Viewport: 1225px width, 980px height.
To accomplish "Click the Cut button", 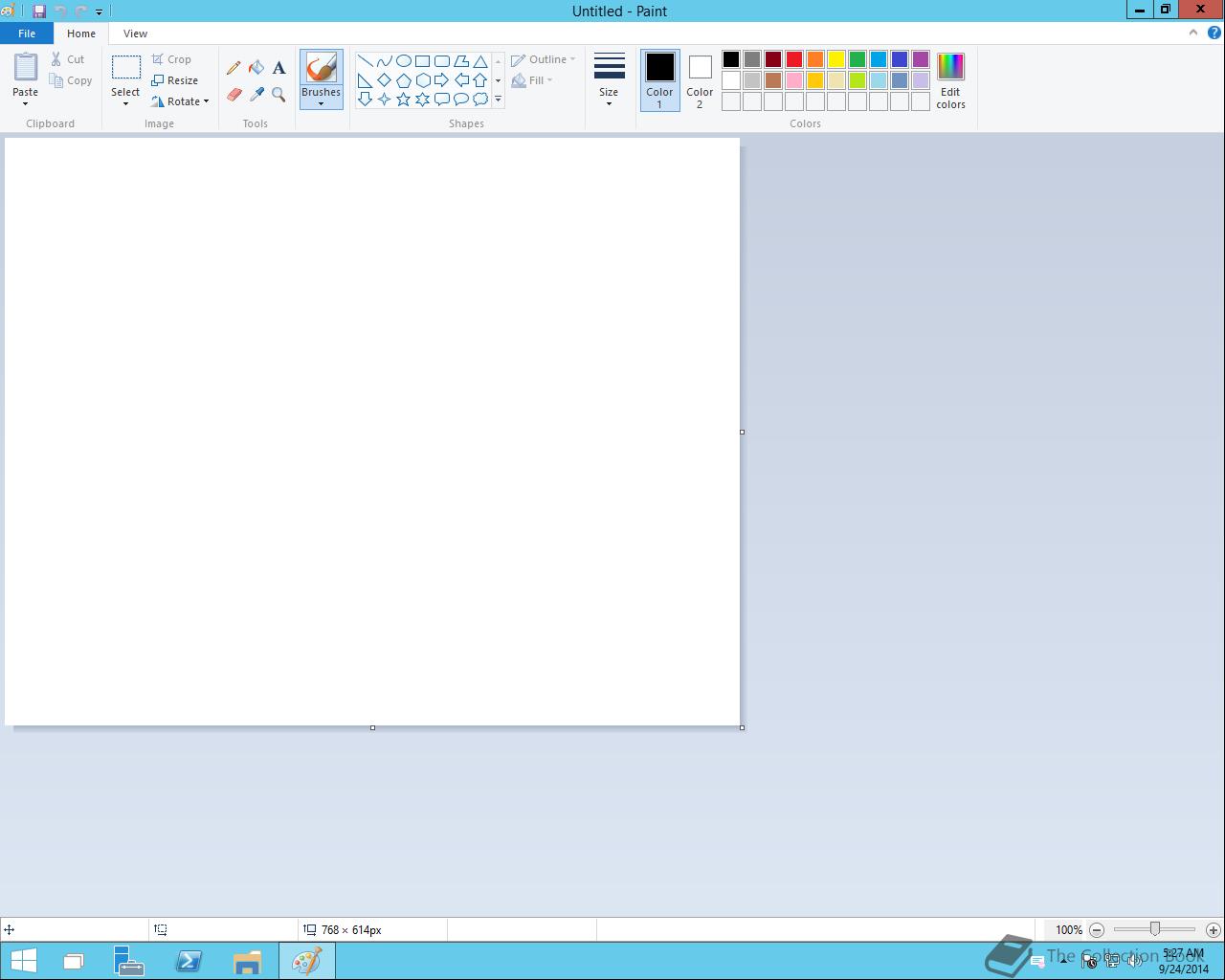I will click(x=68, y=59).
